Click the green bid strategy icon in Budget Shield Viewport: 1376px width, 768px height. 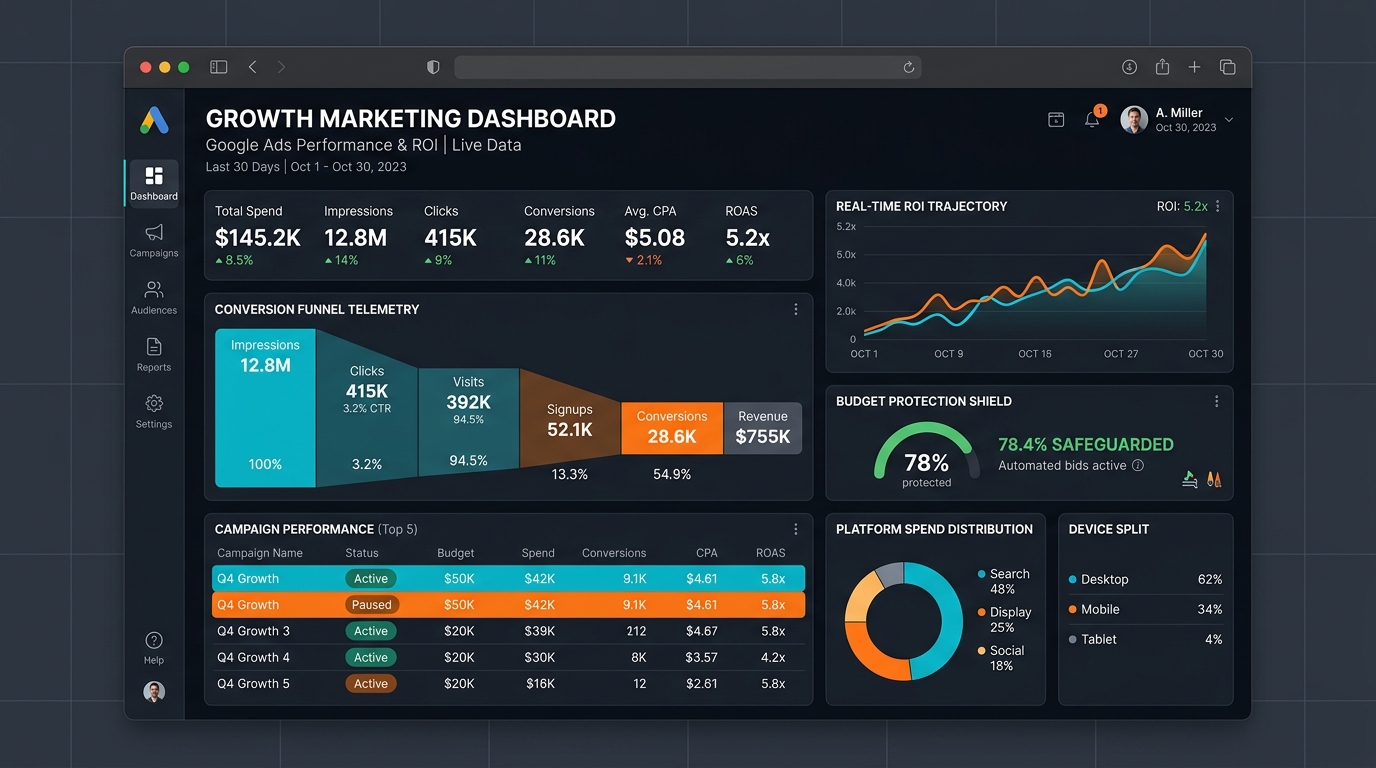[x=1189, y=479]
